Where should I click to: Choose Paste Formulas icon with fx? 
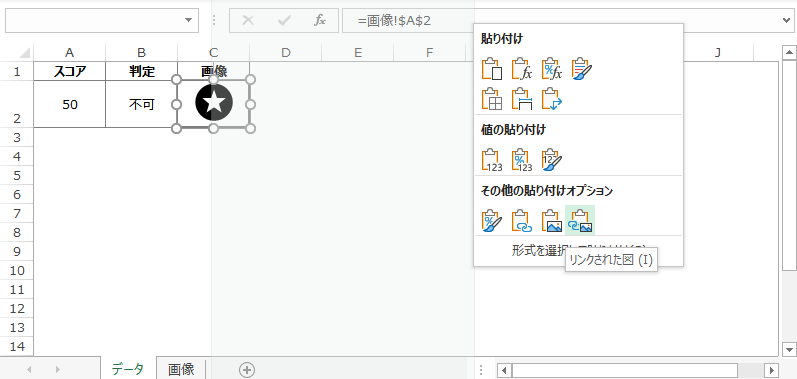(x=522, y=69)
